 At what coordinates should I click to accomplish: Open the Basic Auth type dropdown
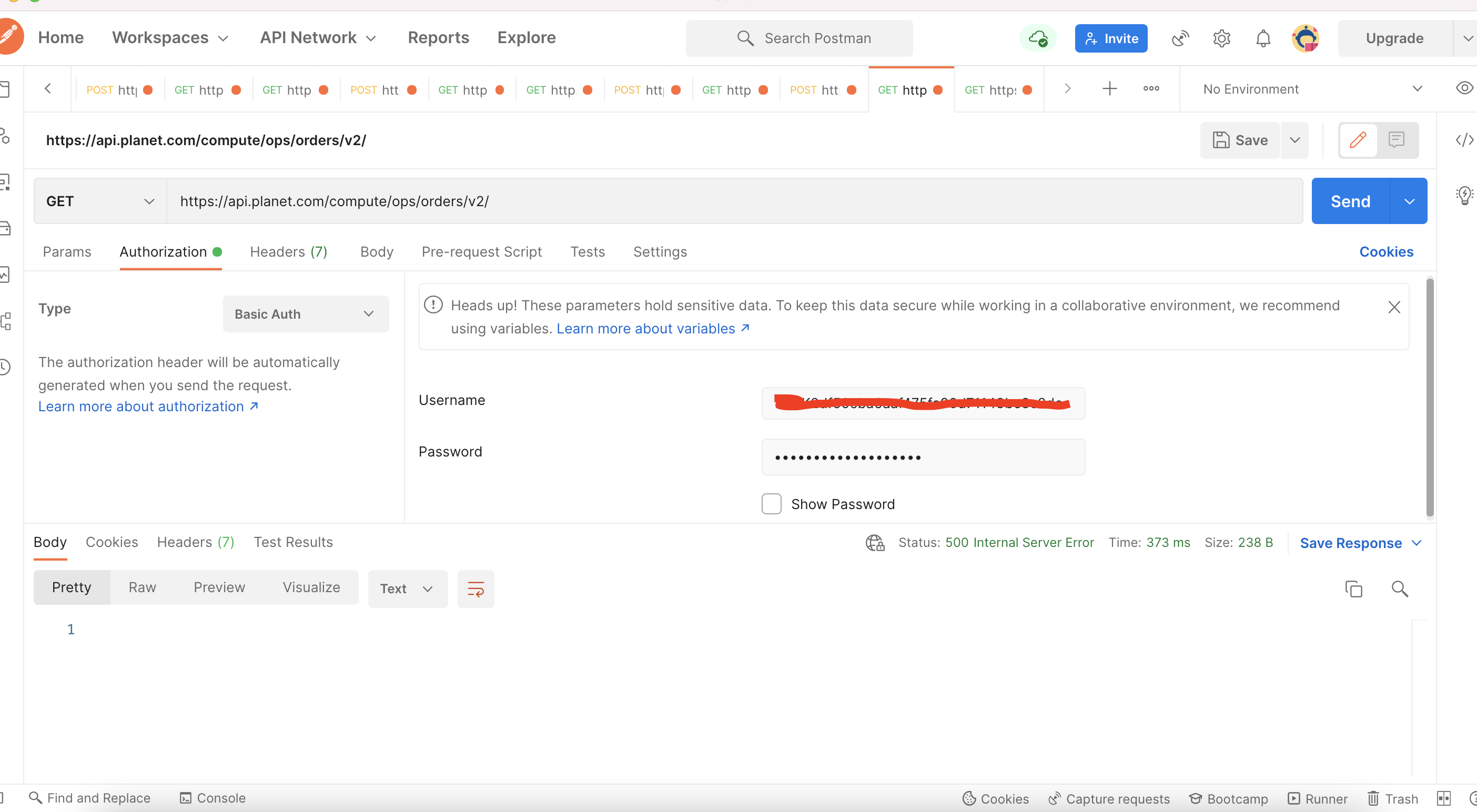coord(306,313)
